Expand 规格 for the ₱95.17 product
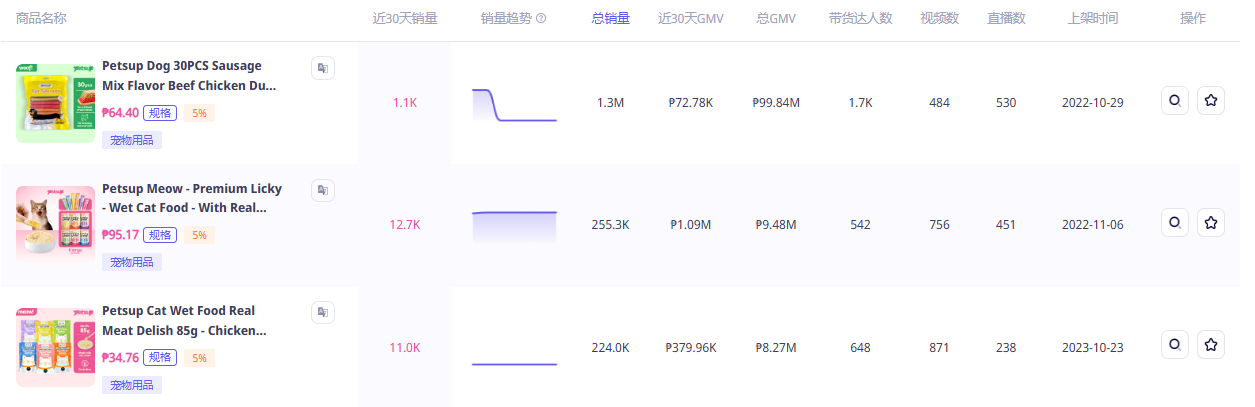The height and width of the screenshot is (407, 1255). click(x=160, y=235)
